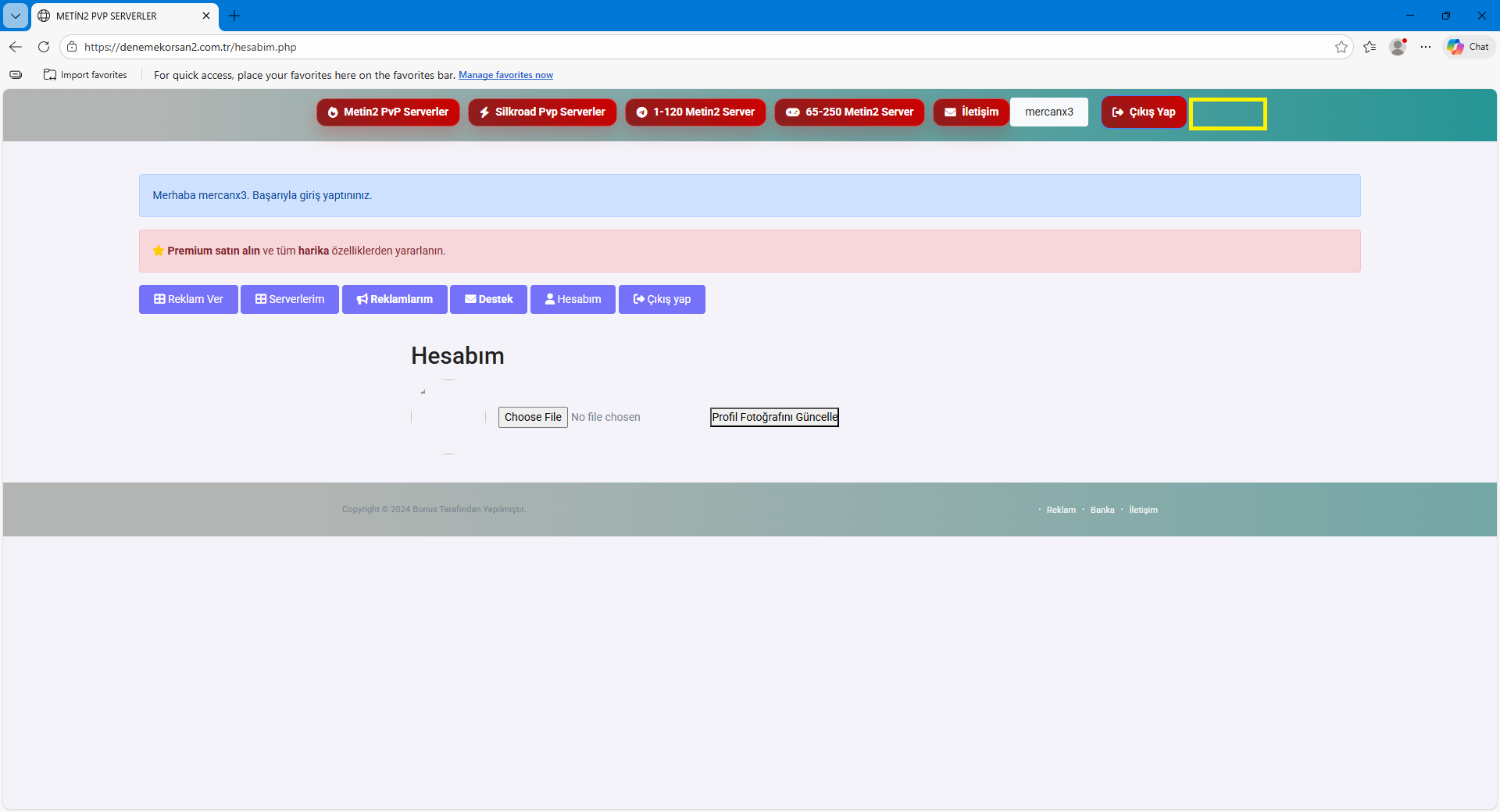
Task: Go to Silkroad Pvp Serverler page
Action: pos(542,112)
